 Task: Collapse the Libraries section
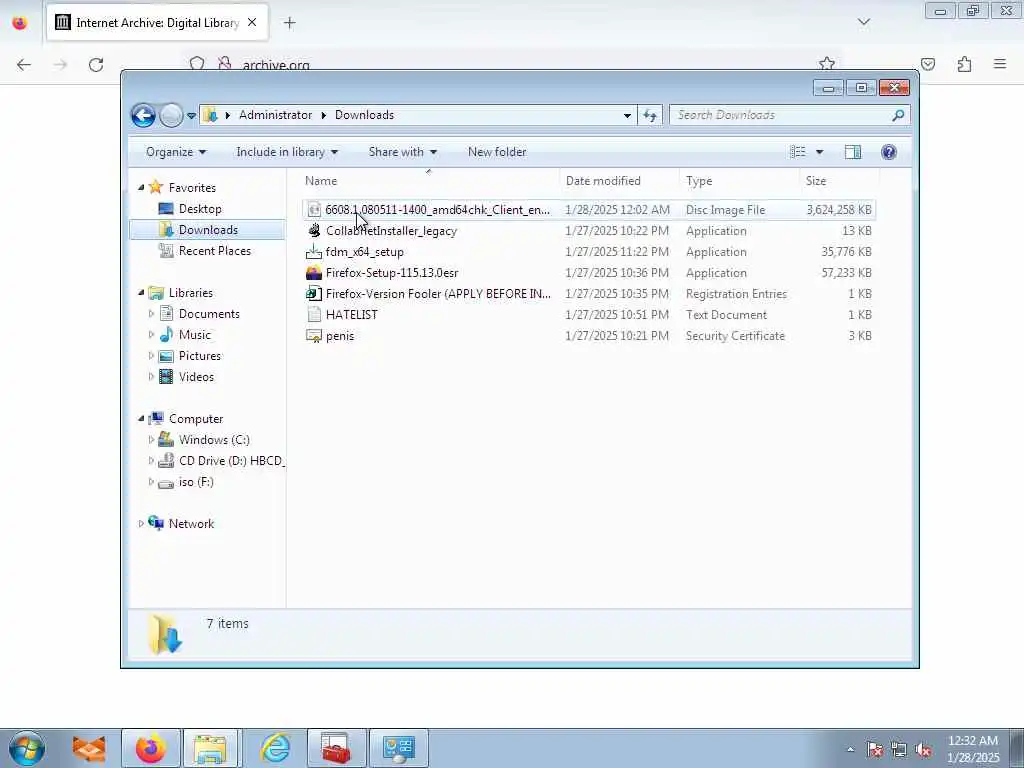[x=141, y=293]
